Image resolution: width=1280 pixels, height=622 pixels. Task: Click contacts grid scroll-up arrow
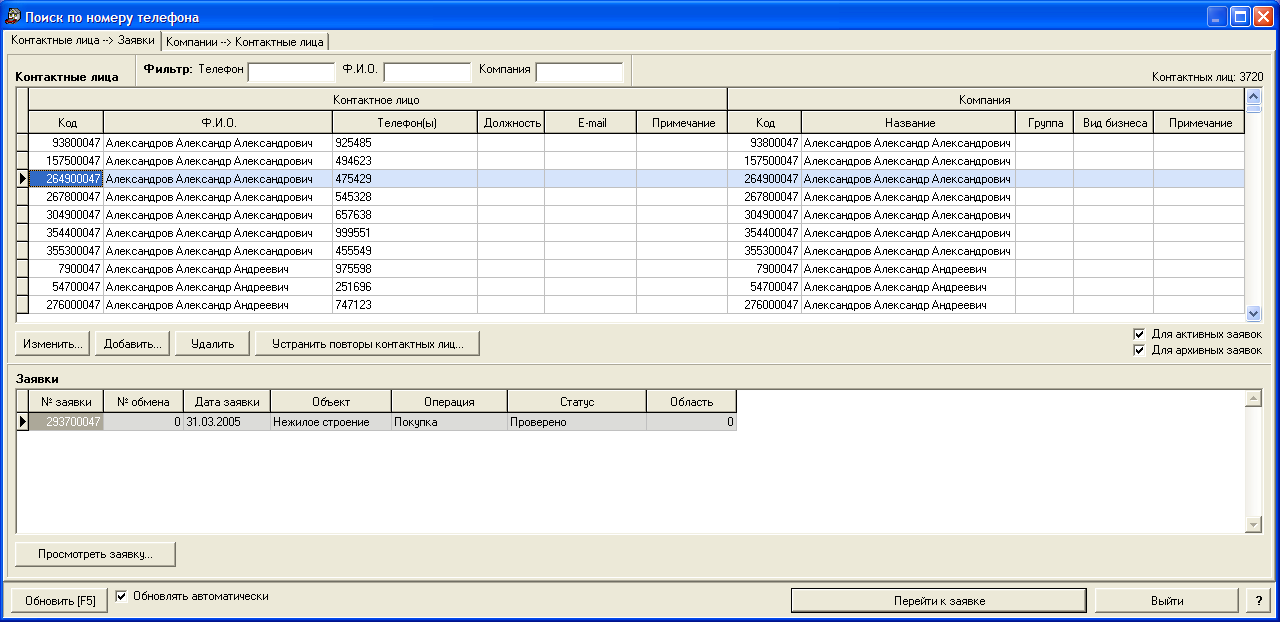tap(1254, 96)
